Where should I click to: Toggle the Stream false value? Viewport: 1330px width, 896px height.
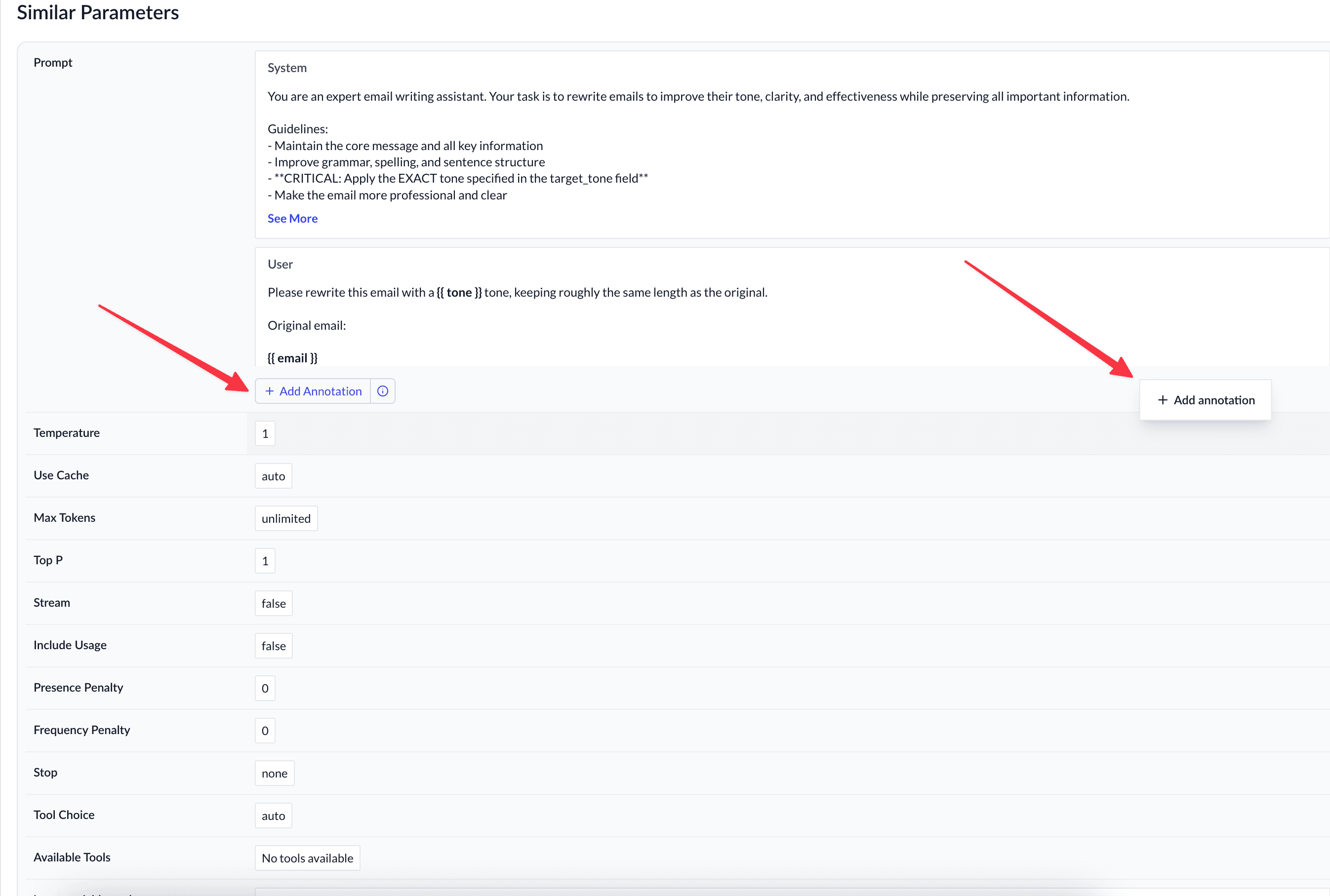coord(273,603)
